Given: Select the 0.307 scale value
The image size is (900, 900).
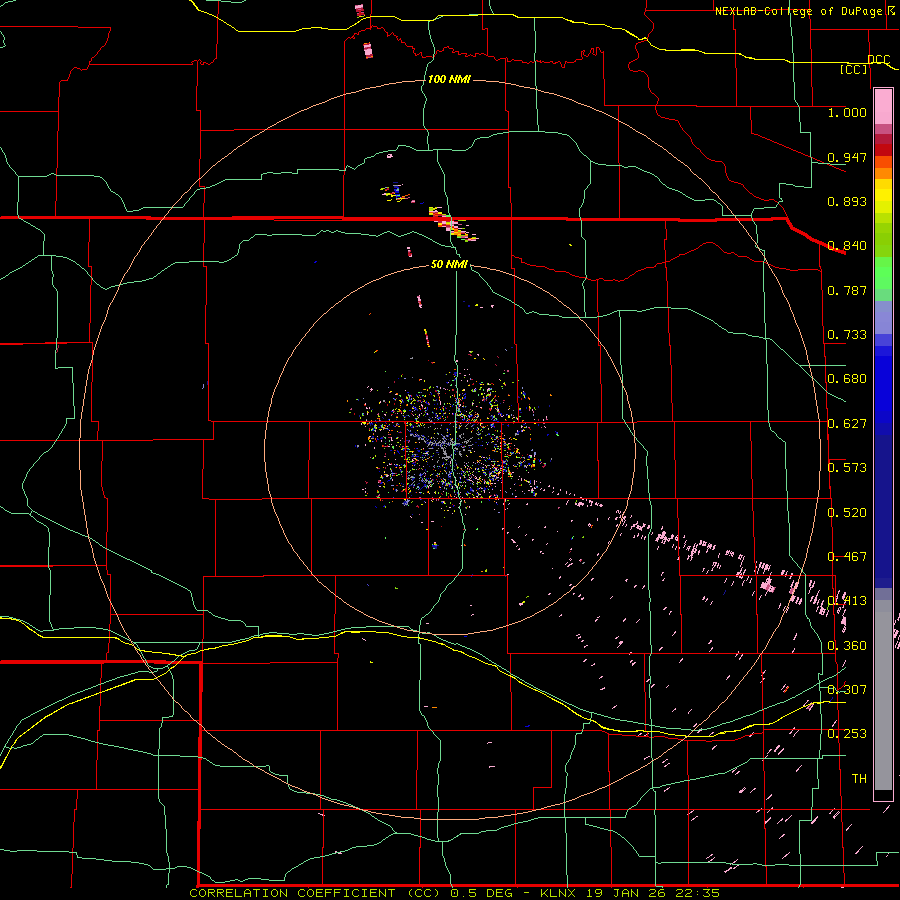Looking at the screenshot, I should [847, 690].
